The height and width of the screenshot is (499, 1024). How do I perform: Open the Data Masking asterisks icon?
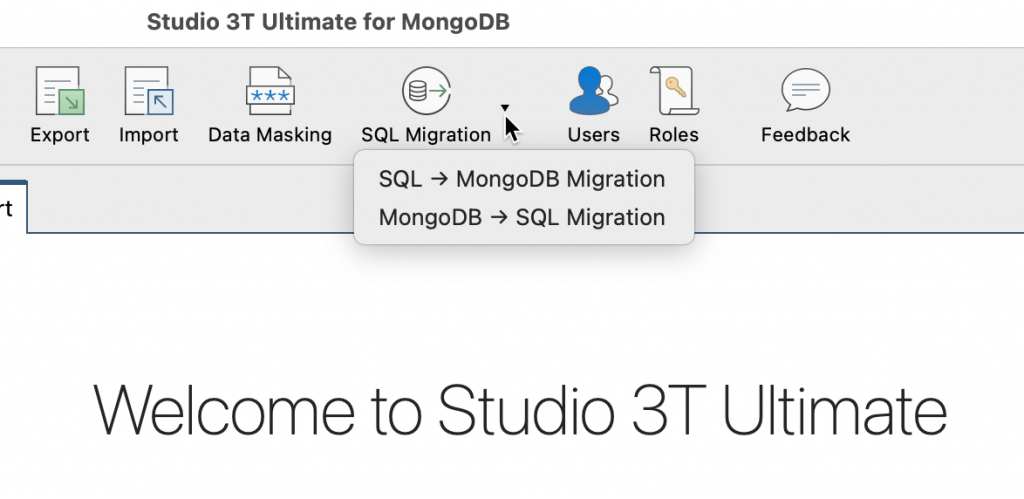pos(270,92)
